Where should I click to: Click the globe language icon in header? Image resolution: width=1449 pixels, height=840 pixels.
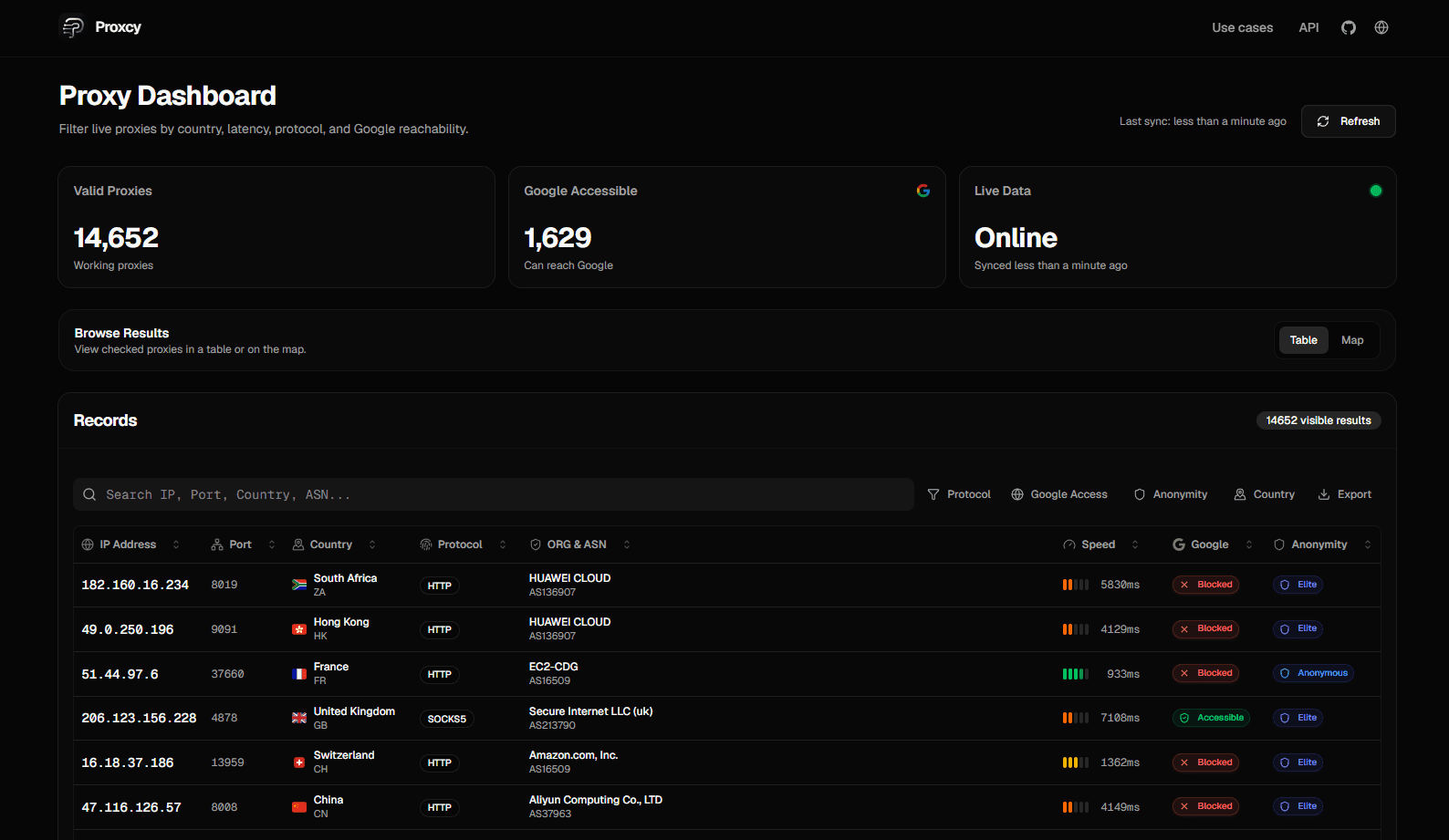point(1381,27)
